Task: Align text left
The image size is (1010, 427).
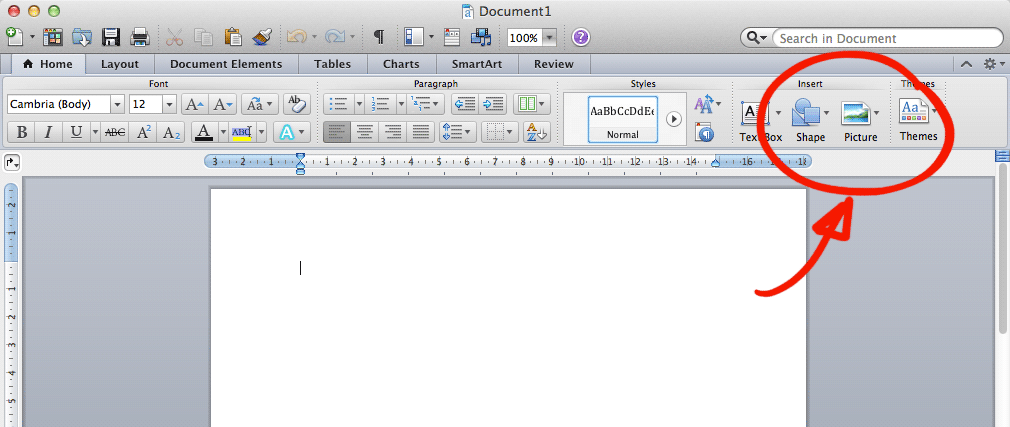Action: click(337, 132)
